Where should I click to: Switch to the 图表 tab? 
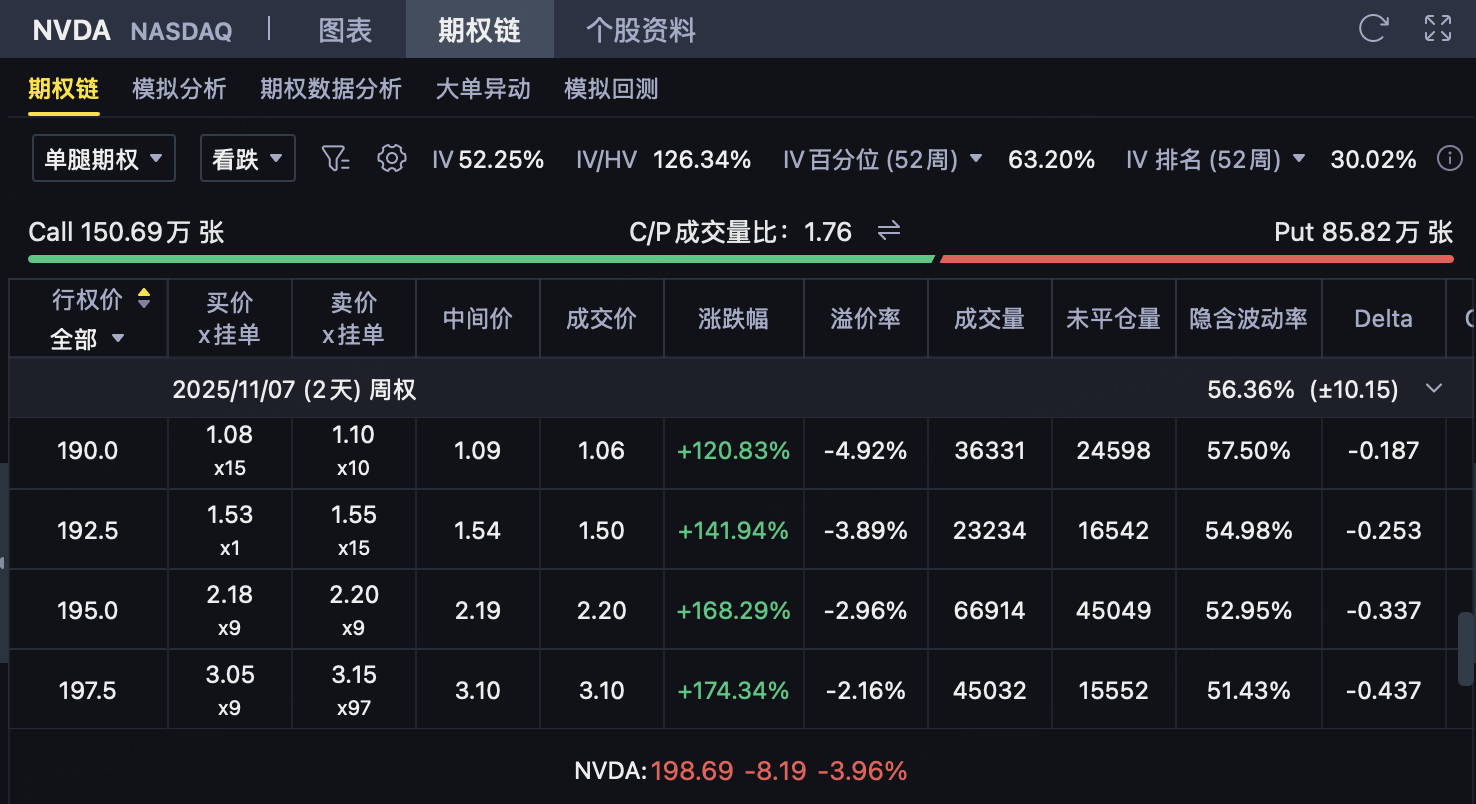pyautogui.click(x=345, y=30)
